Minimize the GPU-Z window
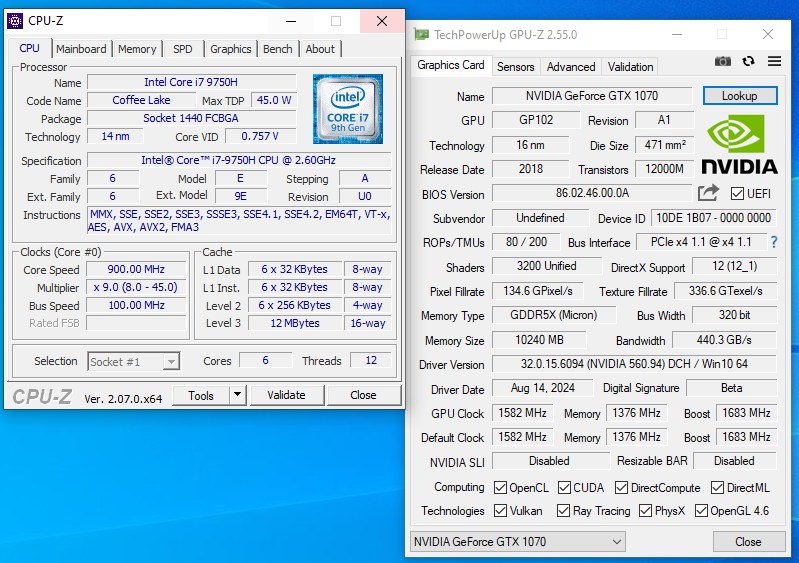This screenshot has width=799, height=563. tap(677, 35)
